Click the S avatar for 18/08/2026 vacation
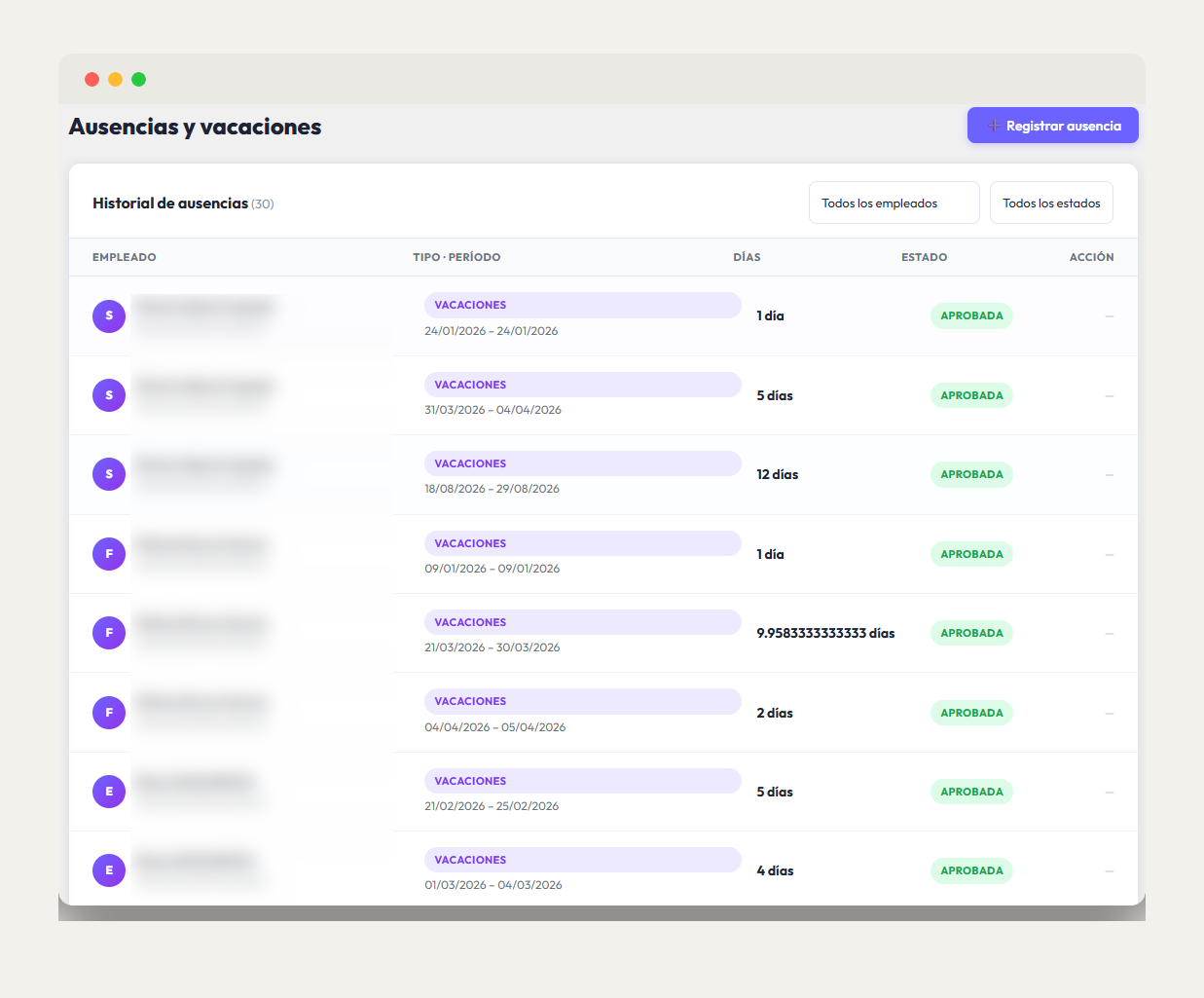Image resolution: width=1204 pixels, height=998 pixels. pos(109,474)
